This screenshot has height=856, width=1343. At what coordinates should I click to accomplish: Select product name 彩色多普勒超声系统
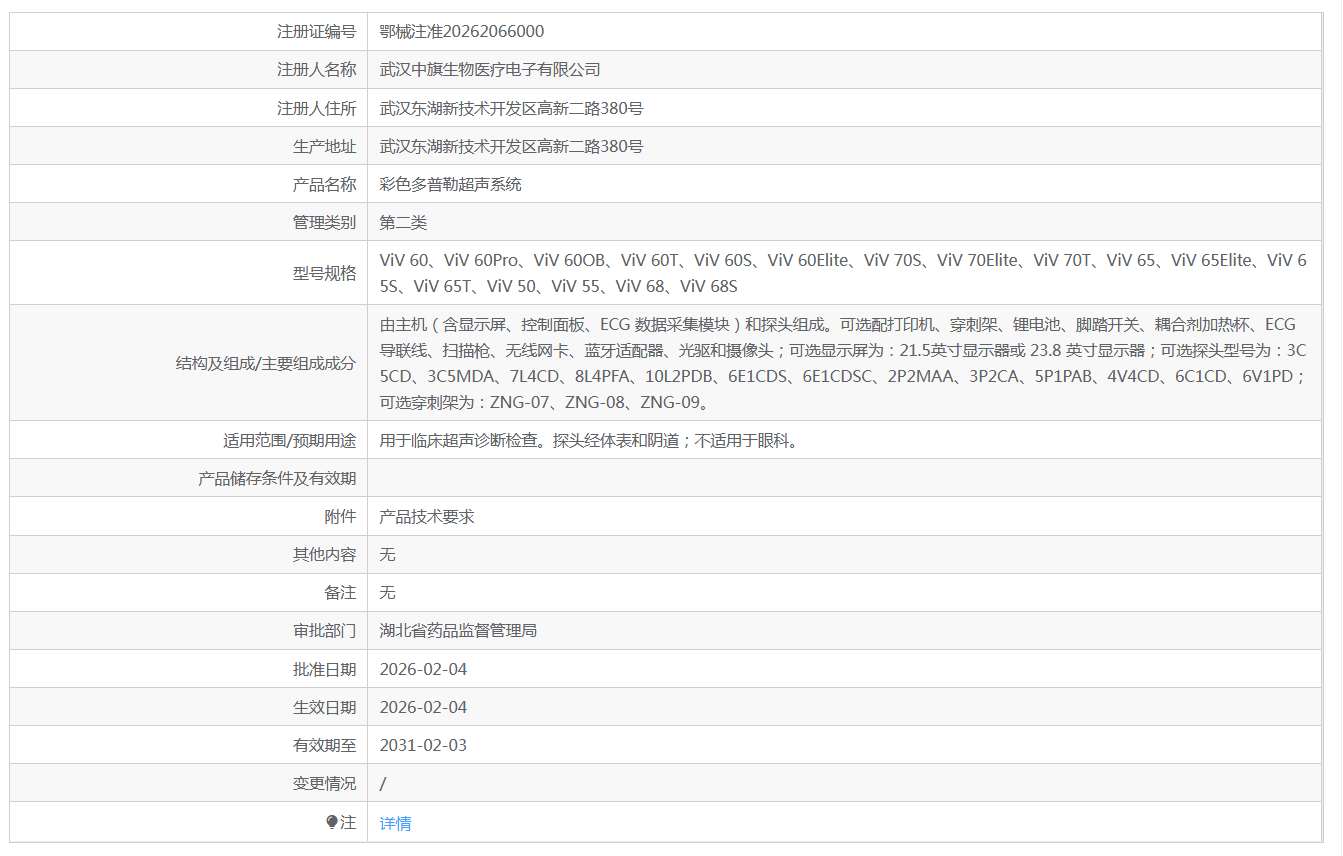450,184
